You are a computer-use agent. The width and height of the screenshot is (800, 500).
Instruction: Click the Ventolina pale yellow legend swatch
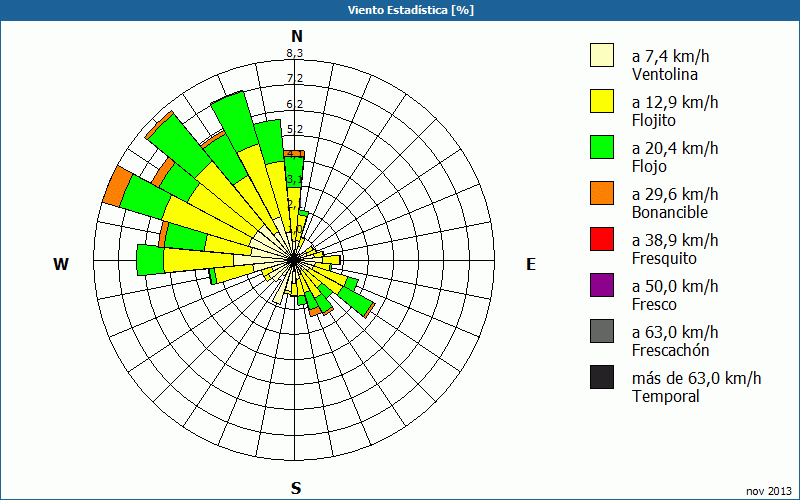(x=602, y=55)
